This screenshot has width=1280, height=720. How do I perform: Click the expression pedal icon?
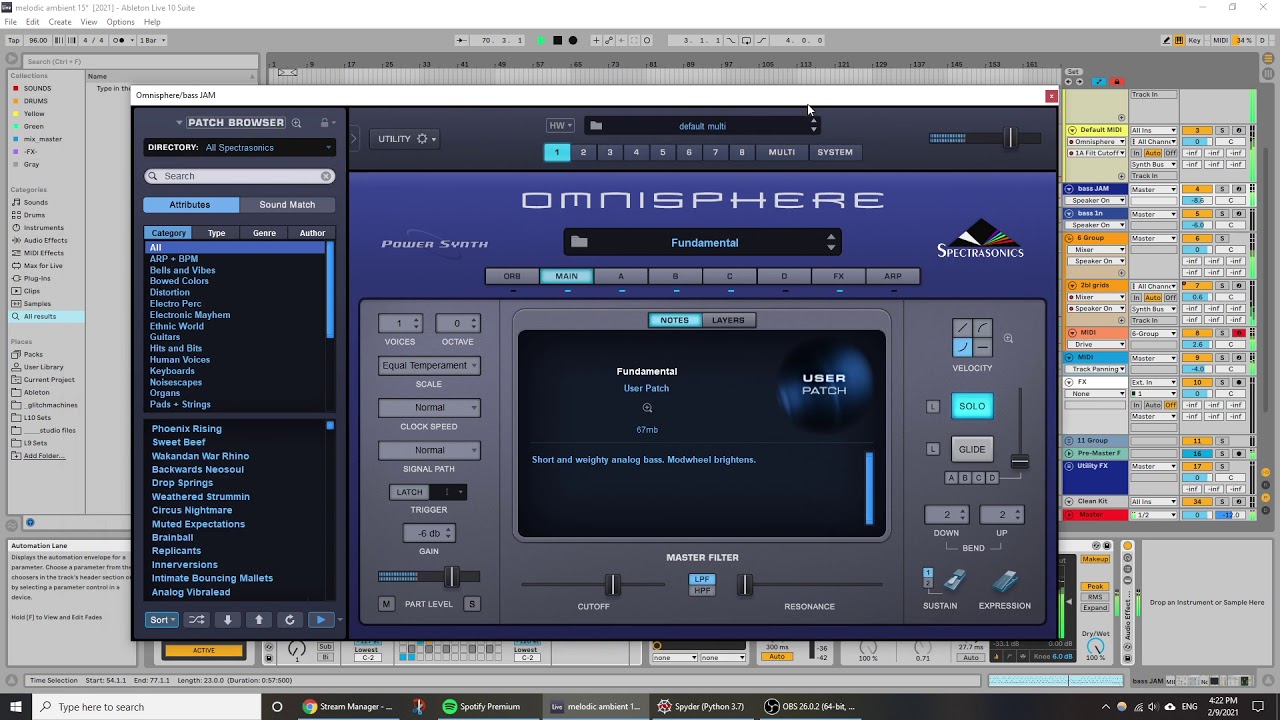pos(1005,581)
